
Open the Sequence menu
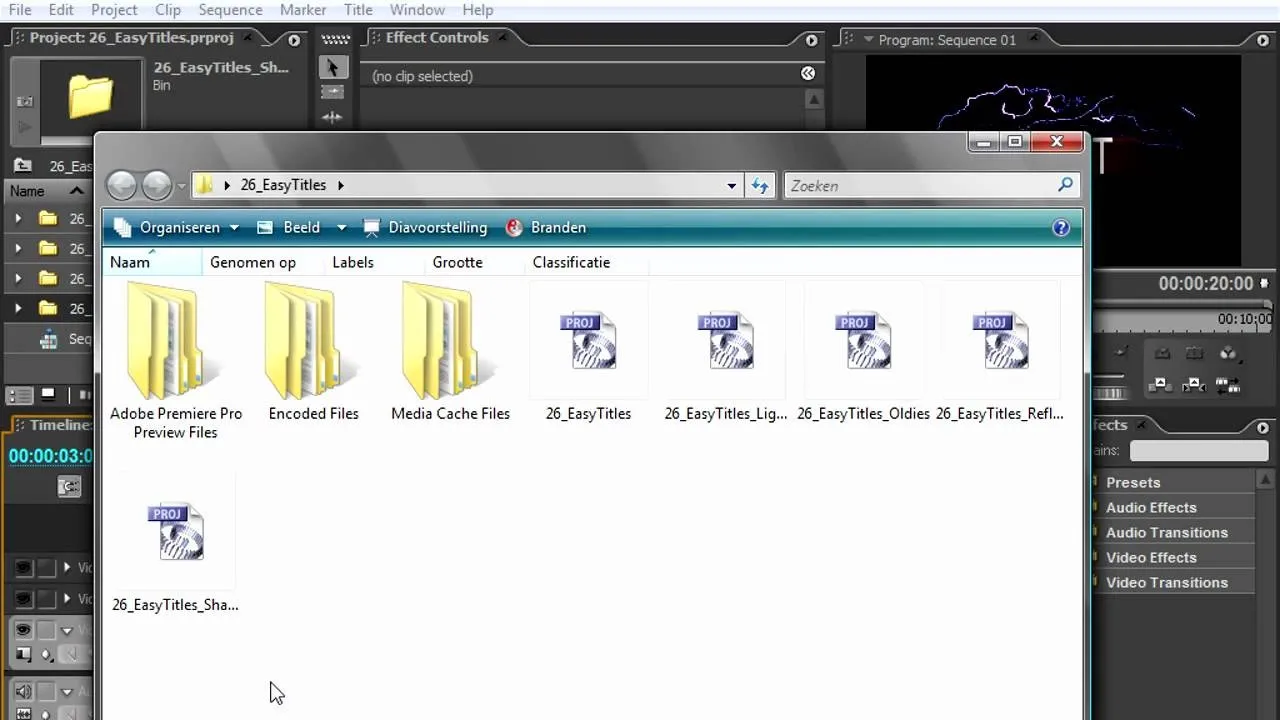[230, 10]
